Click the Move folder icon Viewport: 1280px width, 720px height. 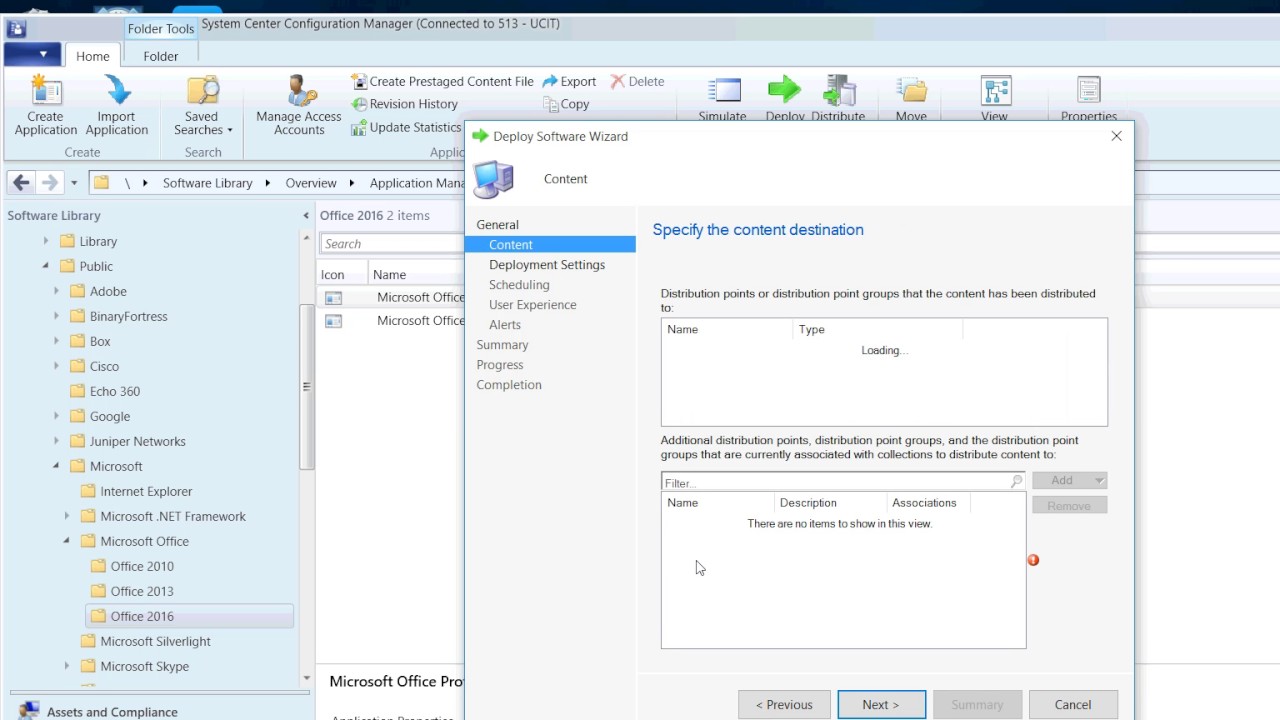[911, 90]
